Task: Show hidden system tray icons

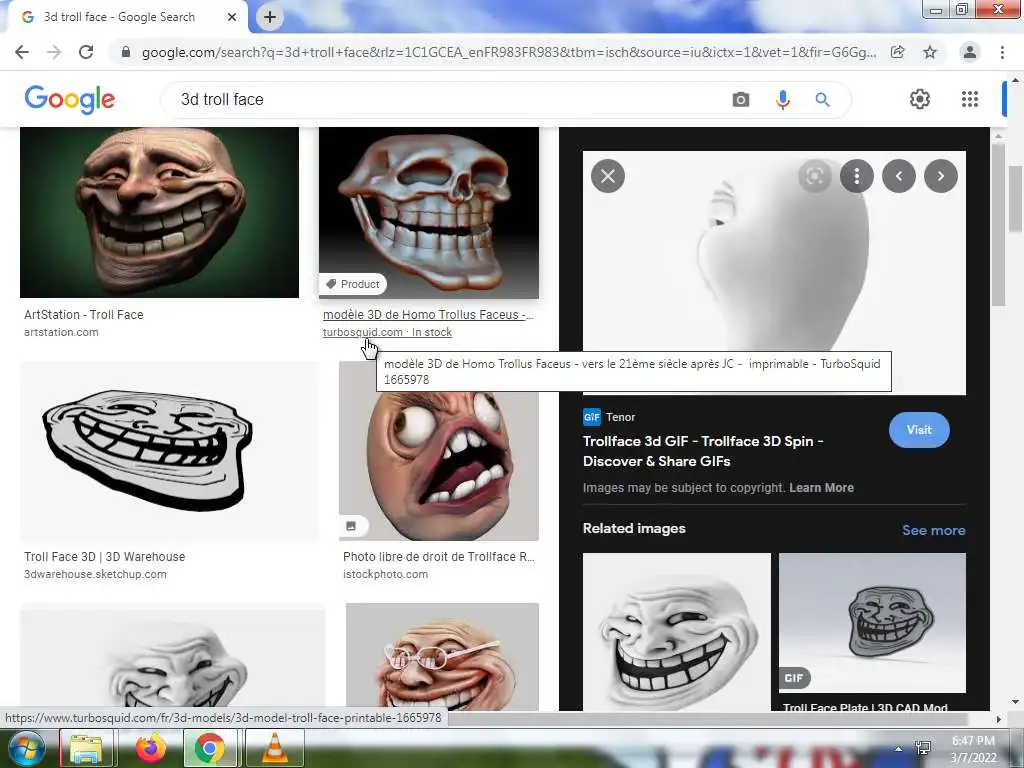Action: [899, 749]
